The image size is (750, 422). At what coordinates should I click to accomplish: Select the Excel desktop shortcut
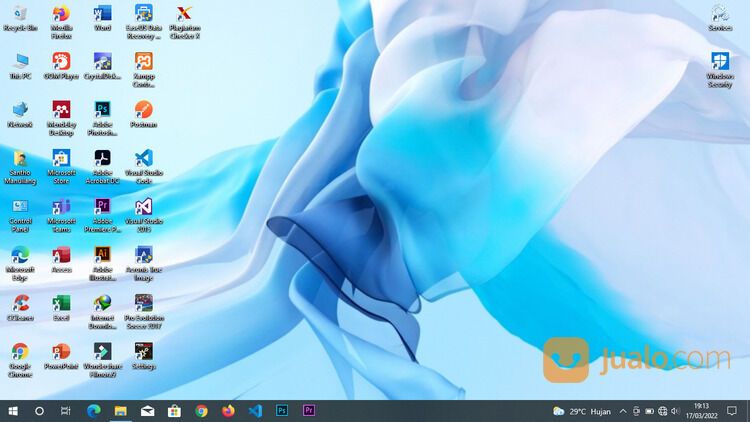61,308
